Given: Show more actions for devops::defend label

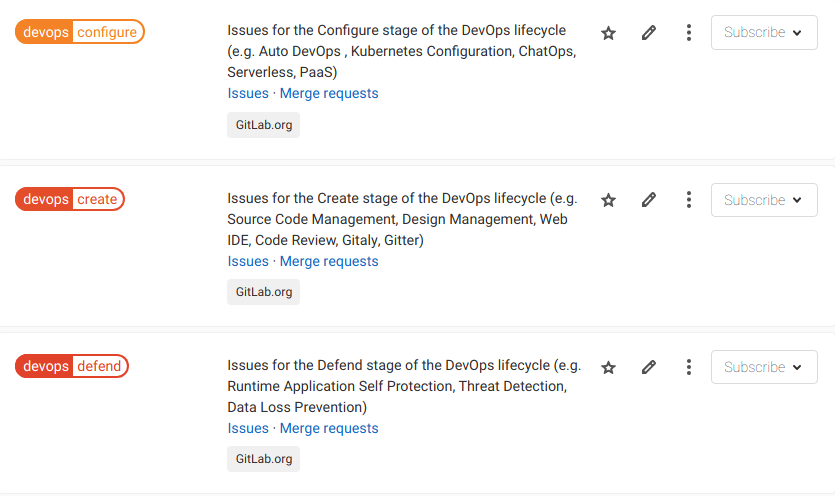Looking at the screenshot, I should coord(689,367).
